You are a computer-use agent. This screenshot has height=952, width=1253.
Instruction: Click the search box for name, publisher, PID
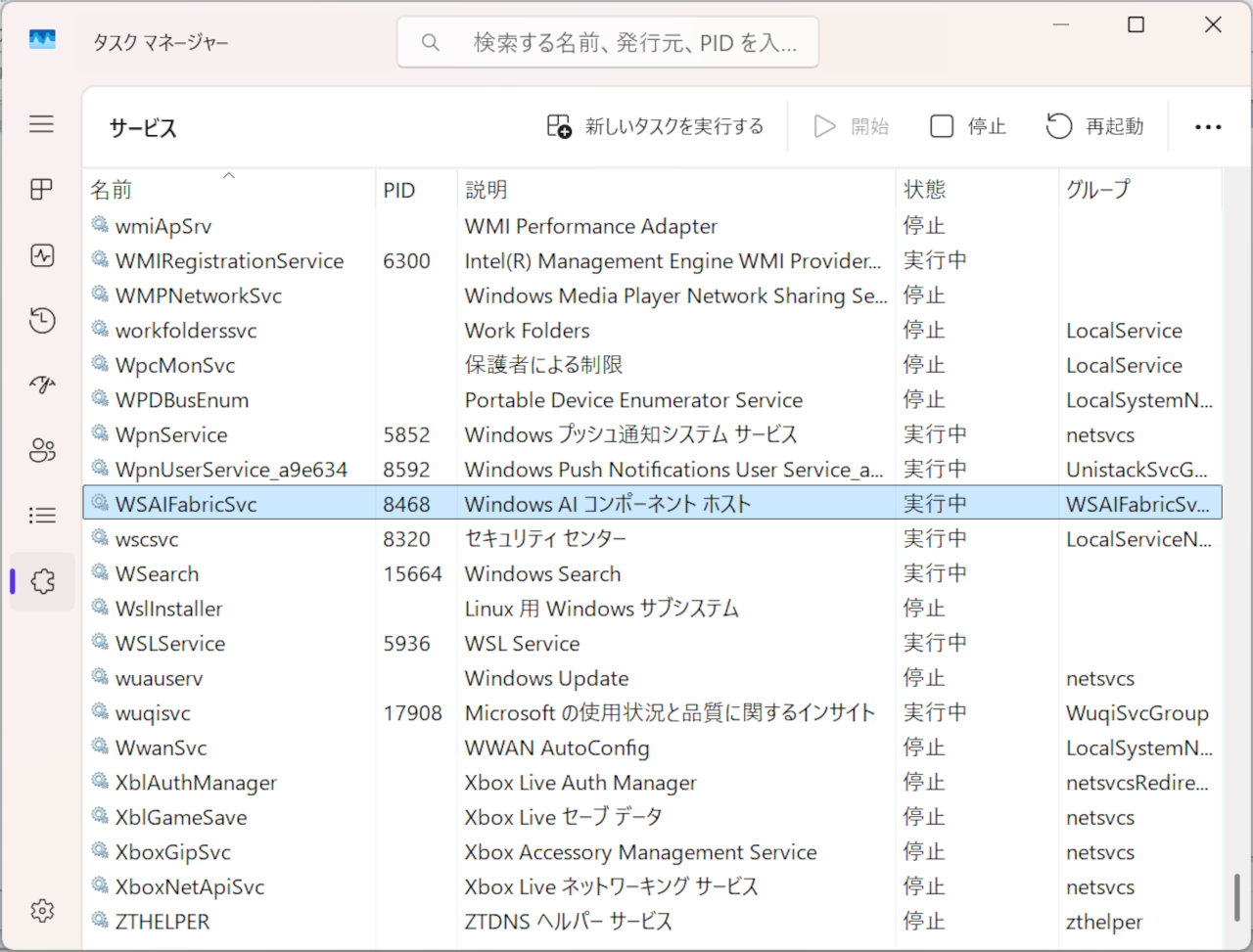coord(608,42)
